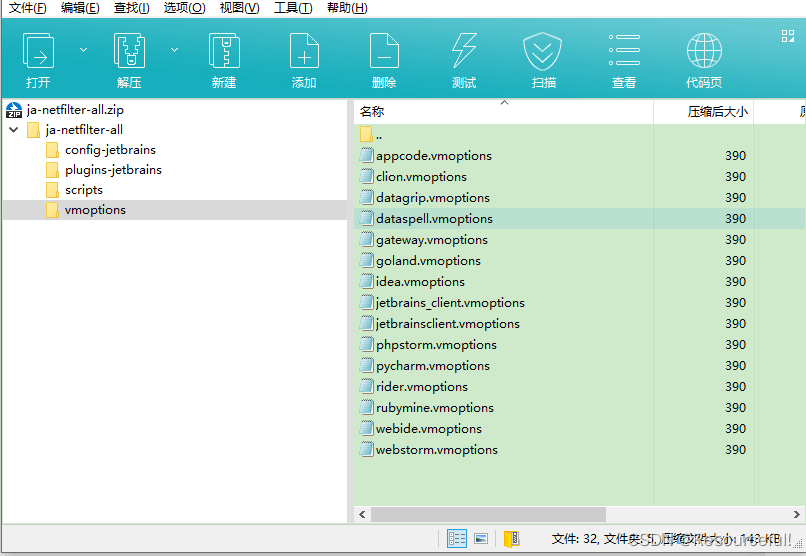Open the dropdown arrow beside 打开
The height and width of the screenshot is (556, 806).
83,50
